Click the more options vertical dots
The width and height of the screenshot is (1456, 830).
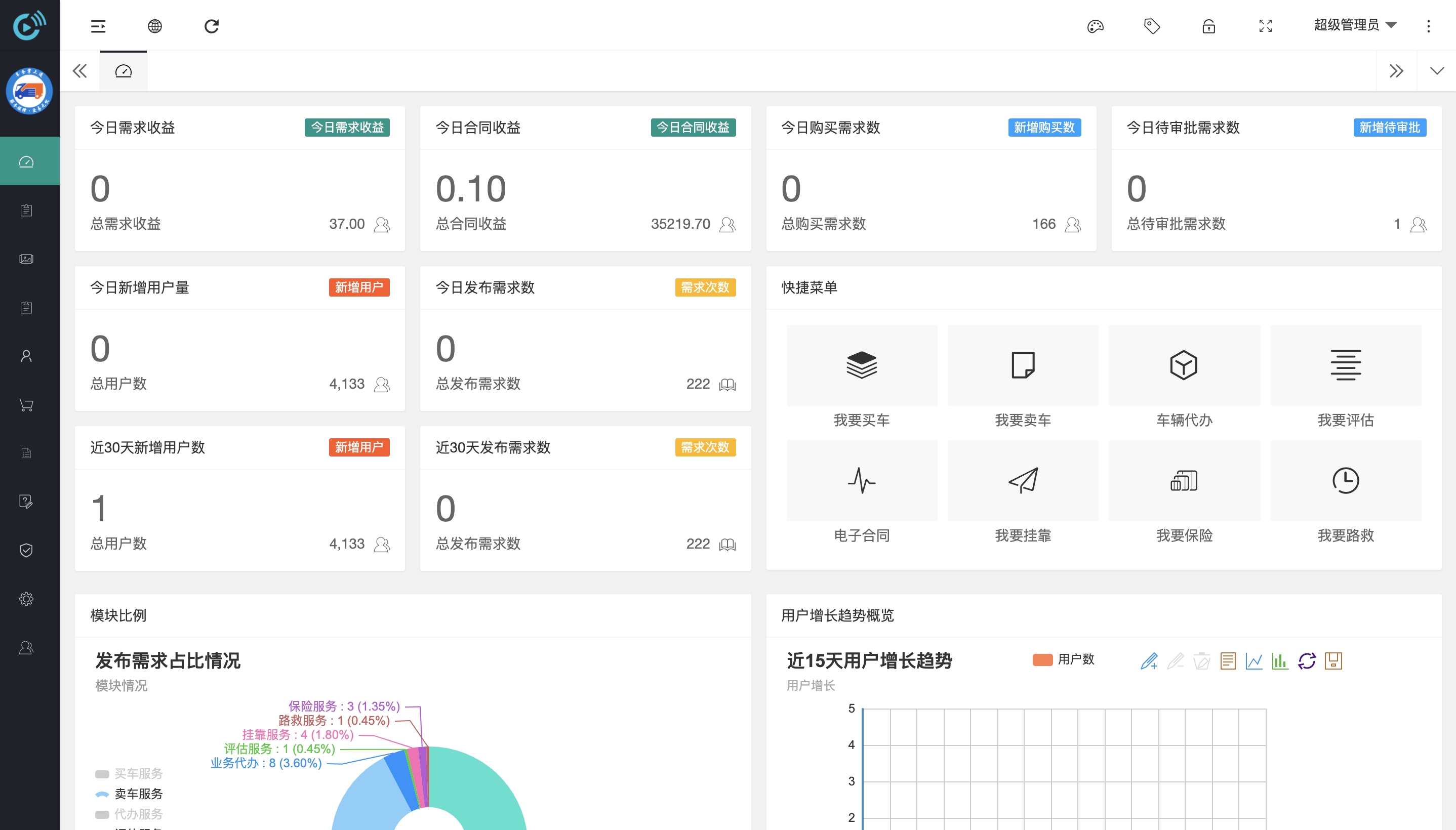tap(1428, 26)
